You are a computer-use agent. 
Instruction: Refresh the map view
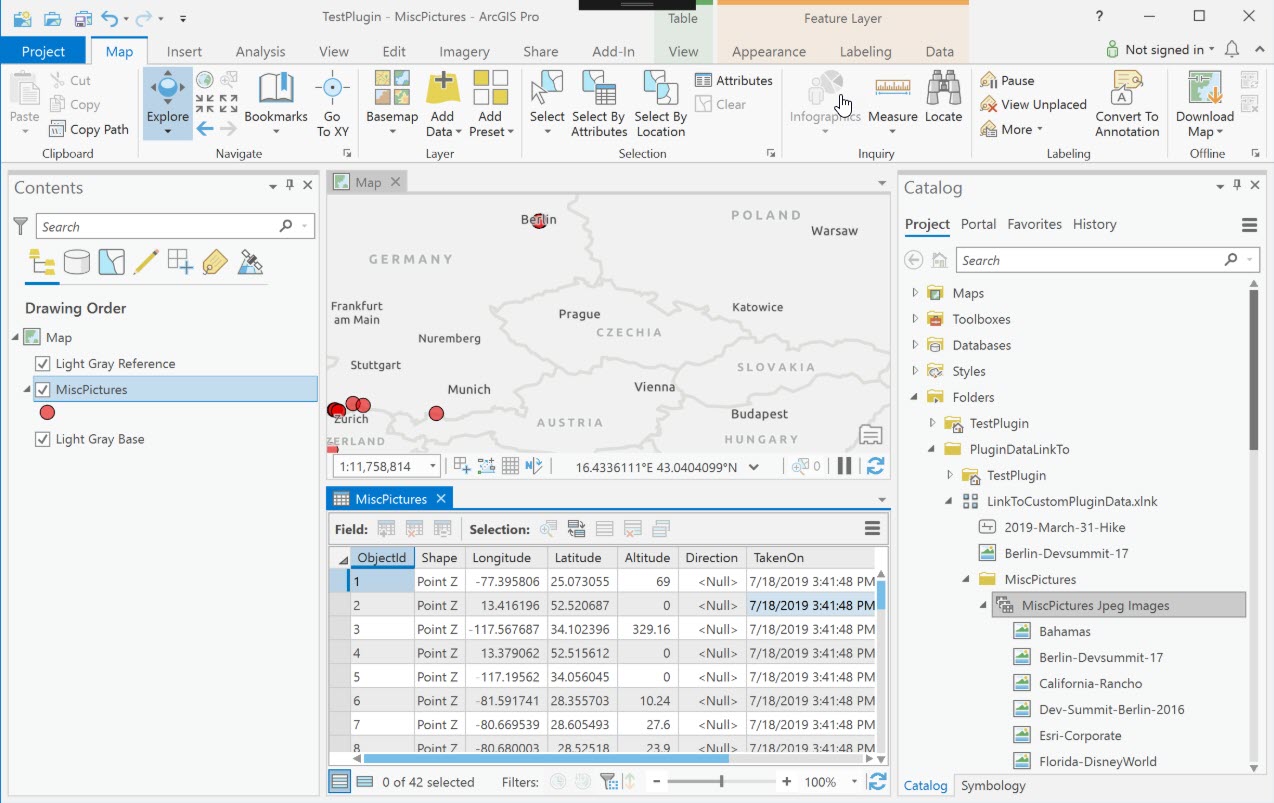(875, 466)
